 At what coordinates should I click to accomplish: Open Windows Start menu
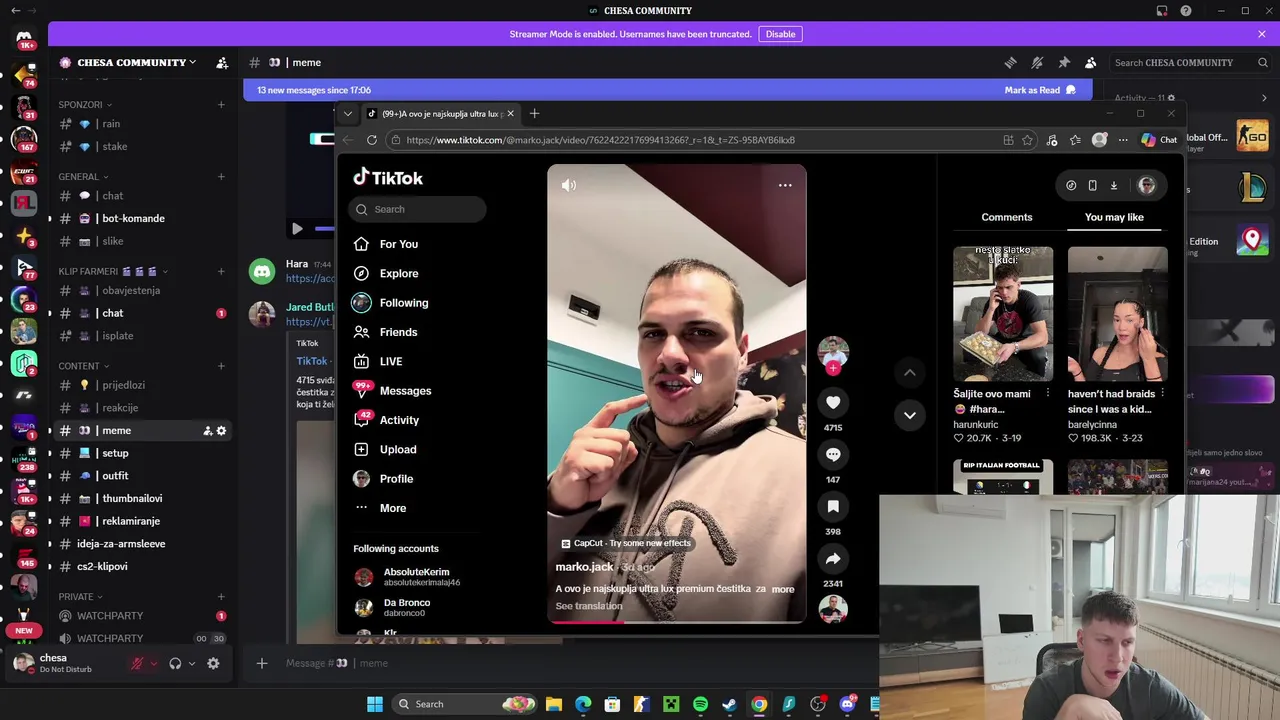(375, 704)
